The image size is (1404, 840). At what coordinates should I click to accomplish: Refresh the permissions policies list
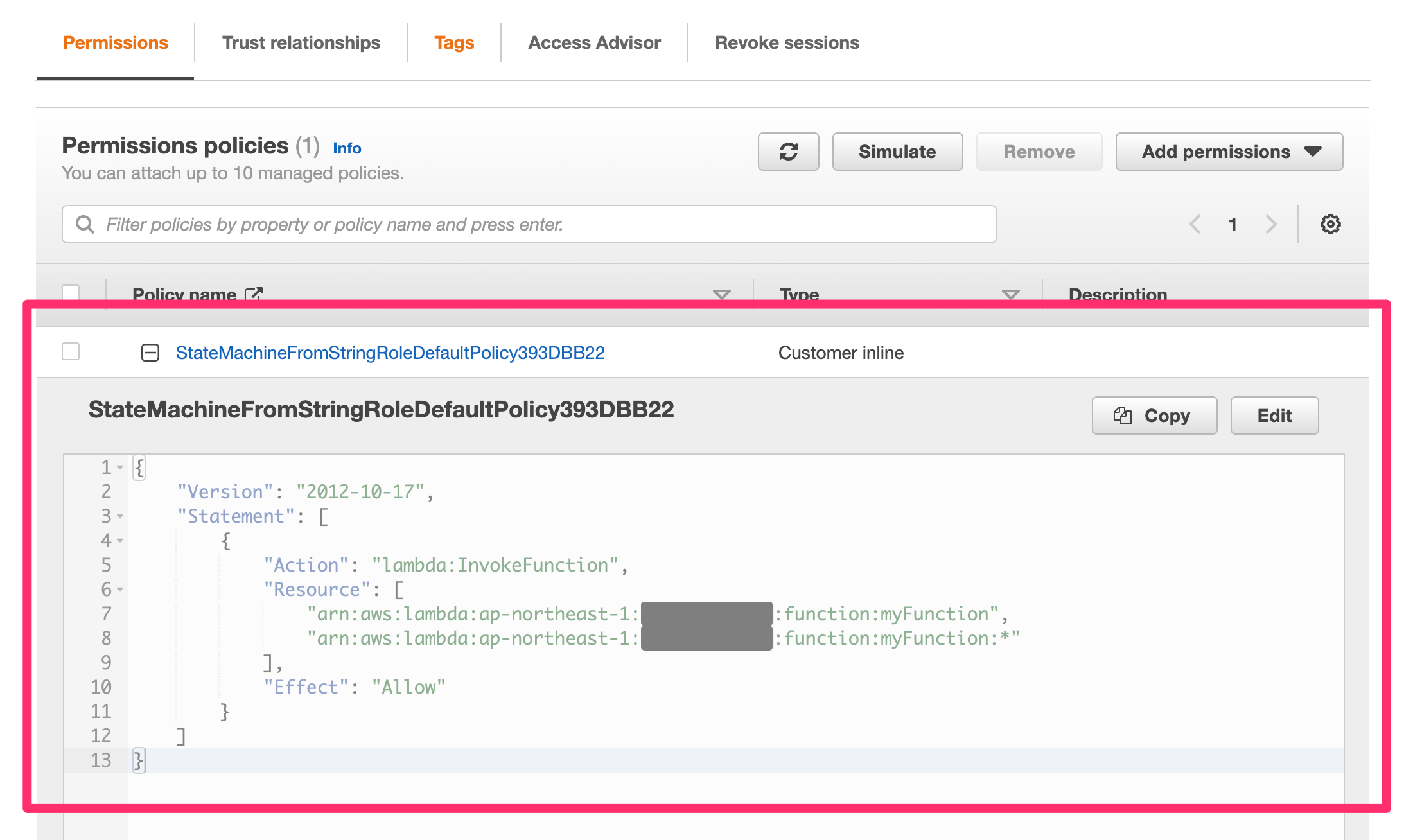788,152
